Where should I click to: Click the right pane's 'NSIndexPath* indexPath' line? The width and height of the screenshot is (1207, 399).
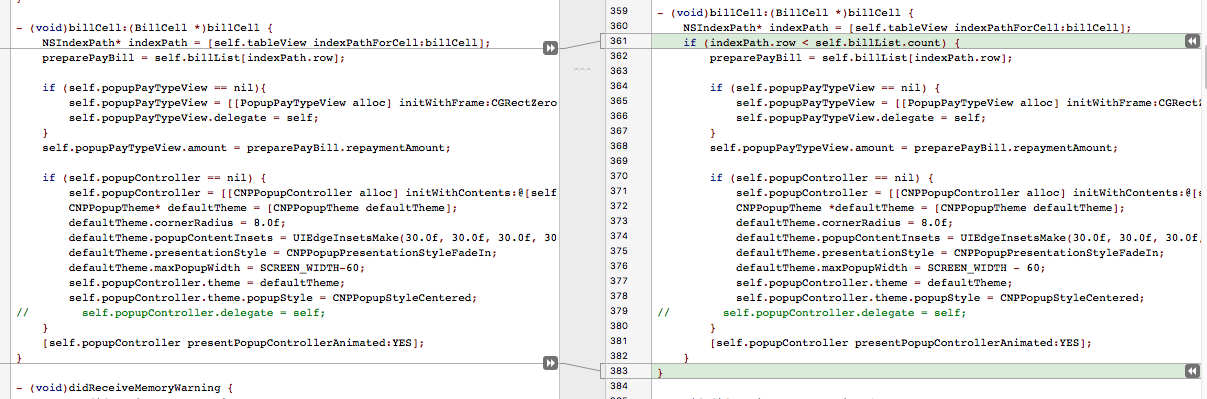tap(907, 28)
